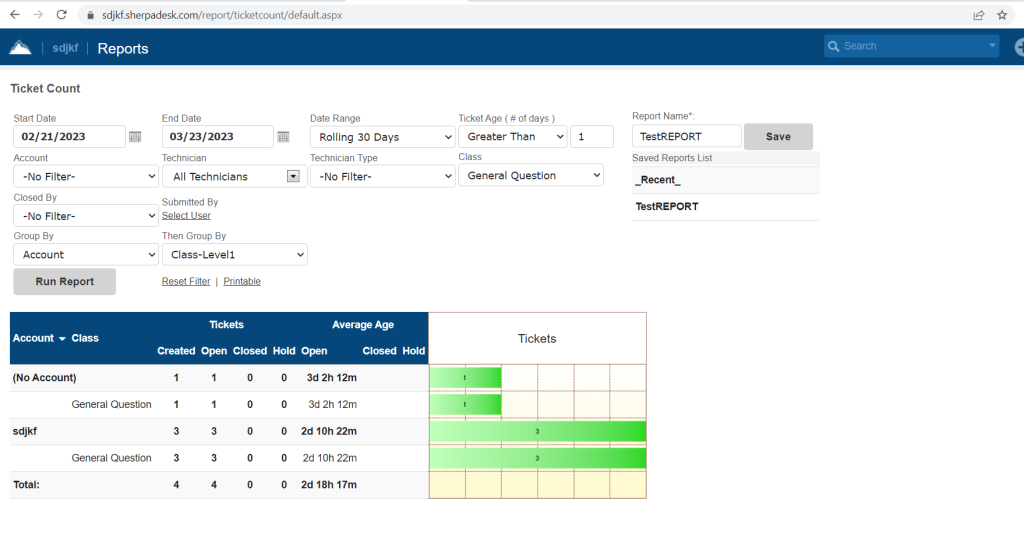This screenshot has height=536, width=1024.
Task: Click the Run Report button
Action: pos(65,281)
